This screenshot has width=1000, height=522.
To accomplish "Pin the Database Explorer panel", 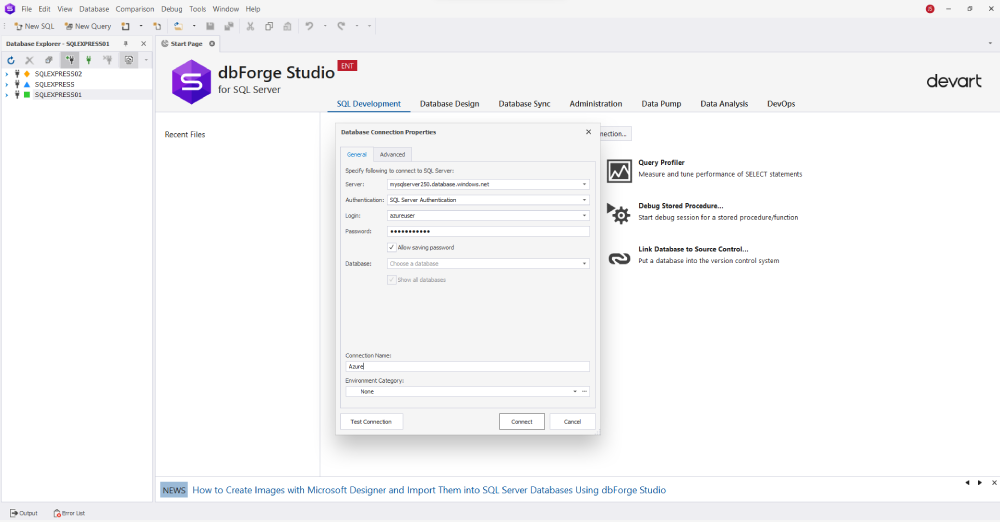I will (126, 43).
